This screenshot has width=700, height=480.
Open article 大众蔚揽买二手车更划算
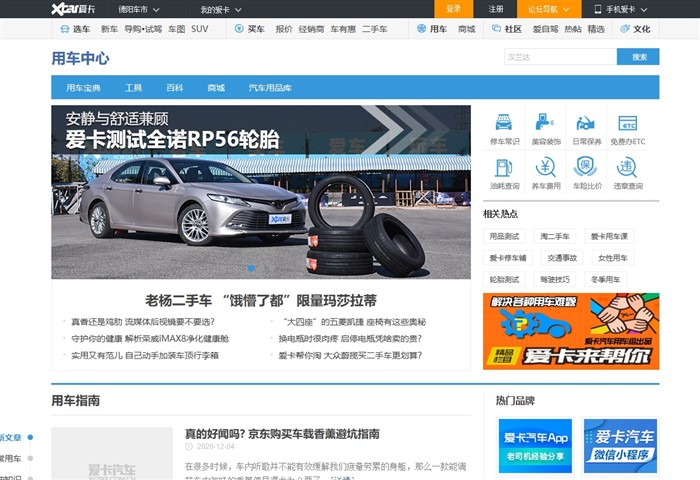(350, 356)
